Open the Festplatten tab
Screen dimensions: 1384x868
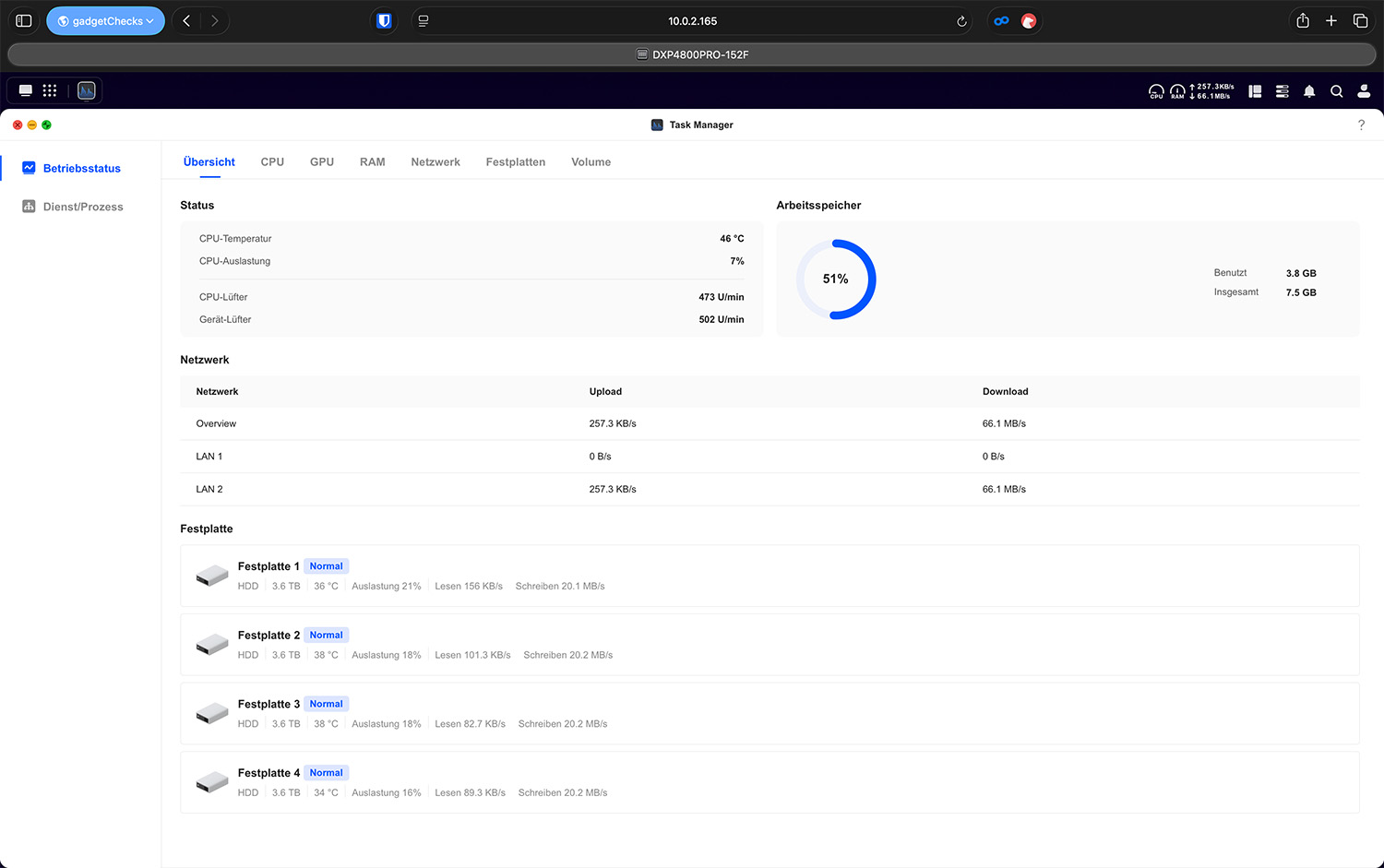pyautogui.click(x=515, y=162)
